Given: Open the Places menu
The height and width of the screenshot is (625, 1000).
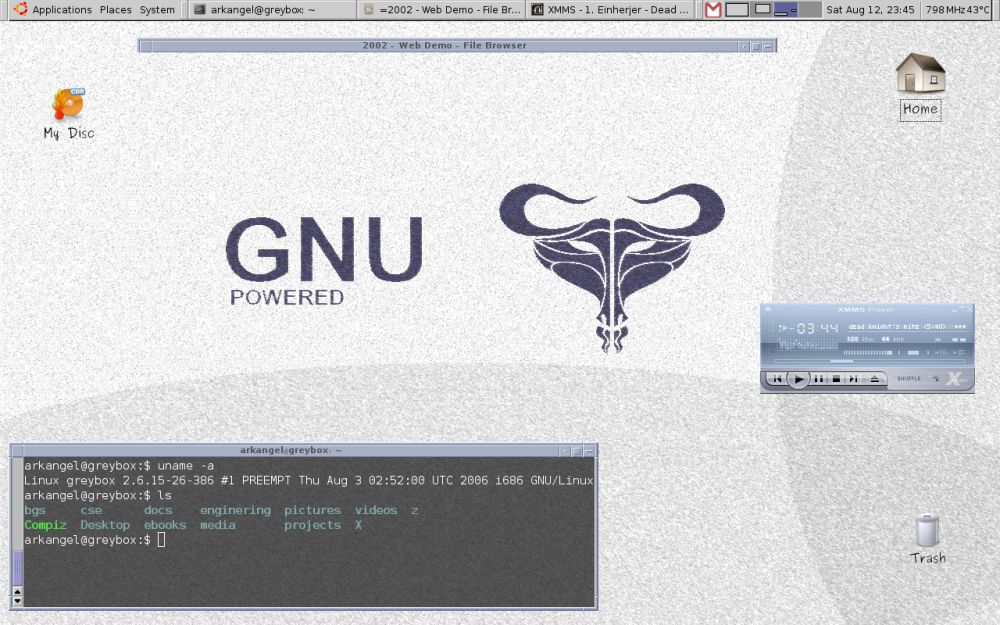Looking at the screenshot, I should 115,10.
